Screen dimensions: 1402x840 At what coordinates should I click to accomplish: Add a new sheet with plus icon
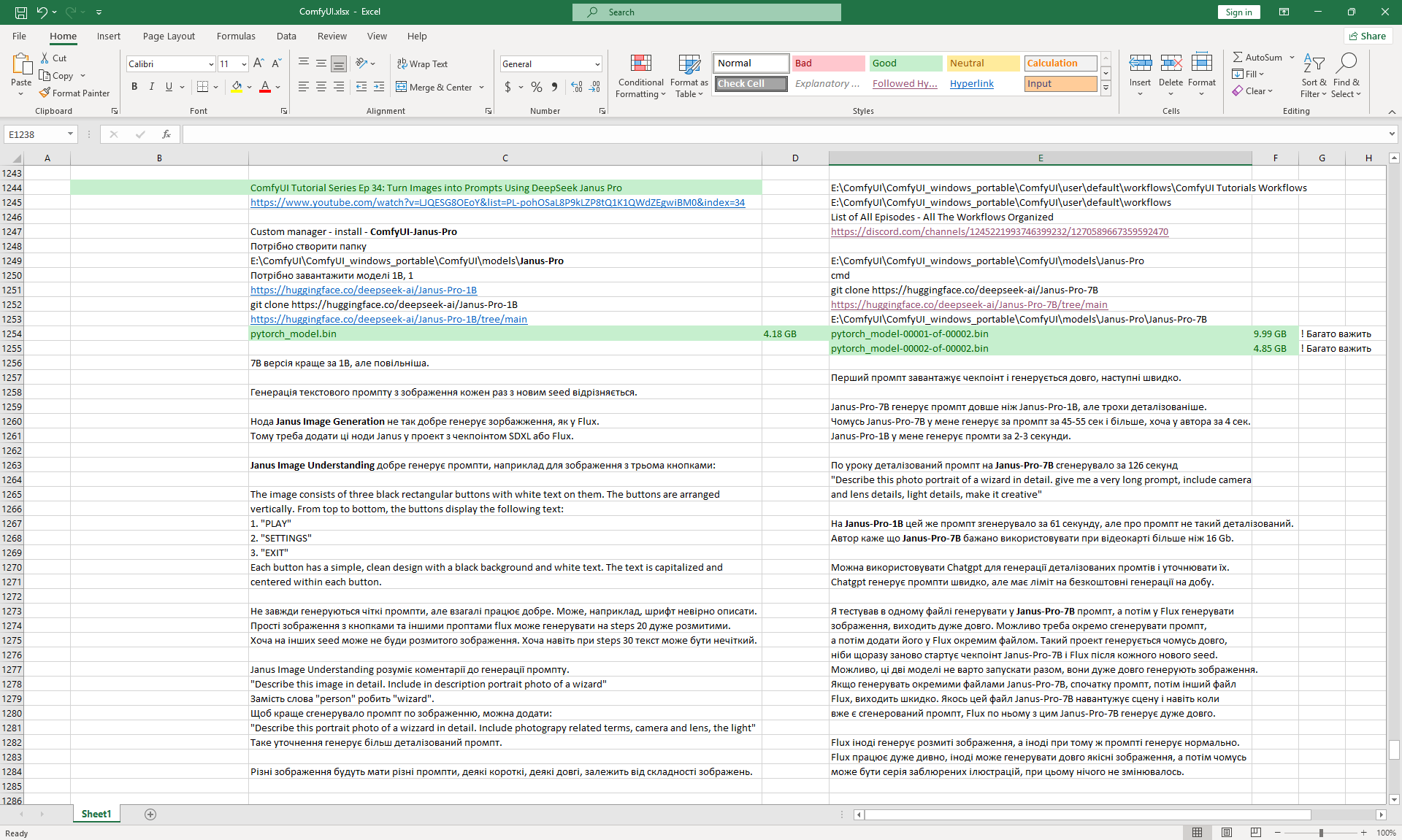coord(150,814)
